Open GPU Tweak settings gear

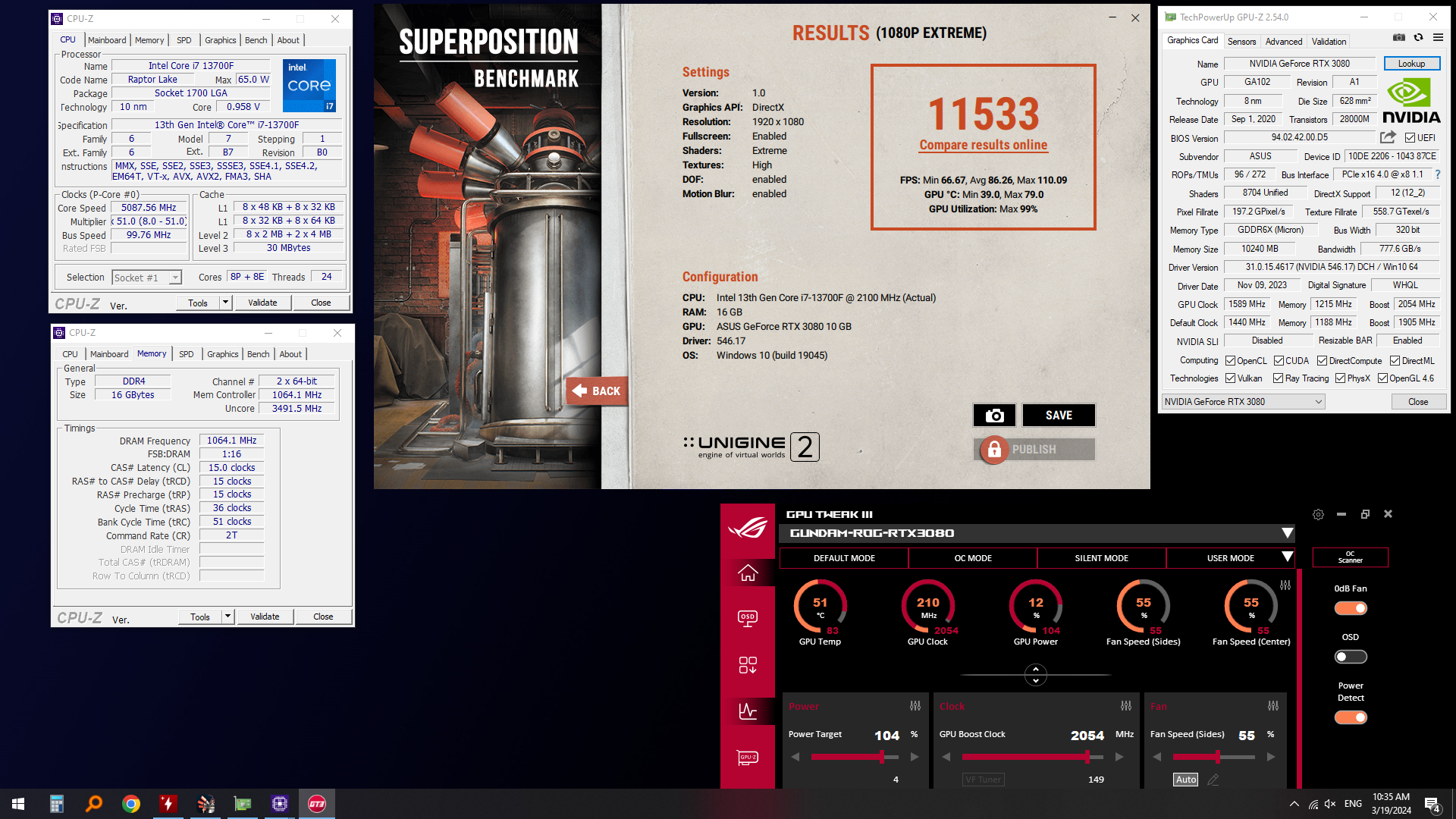(1318, 514)
